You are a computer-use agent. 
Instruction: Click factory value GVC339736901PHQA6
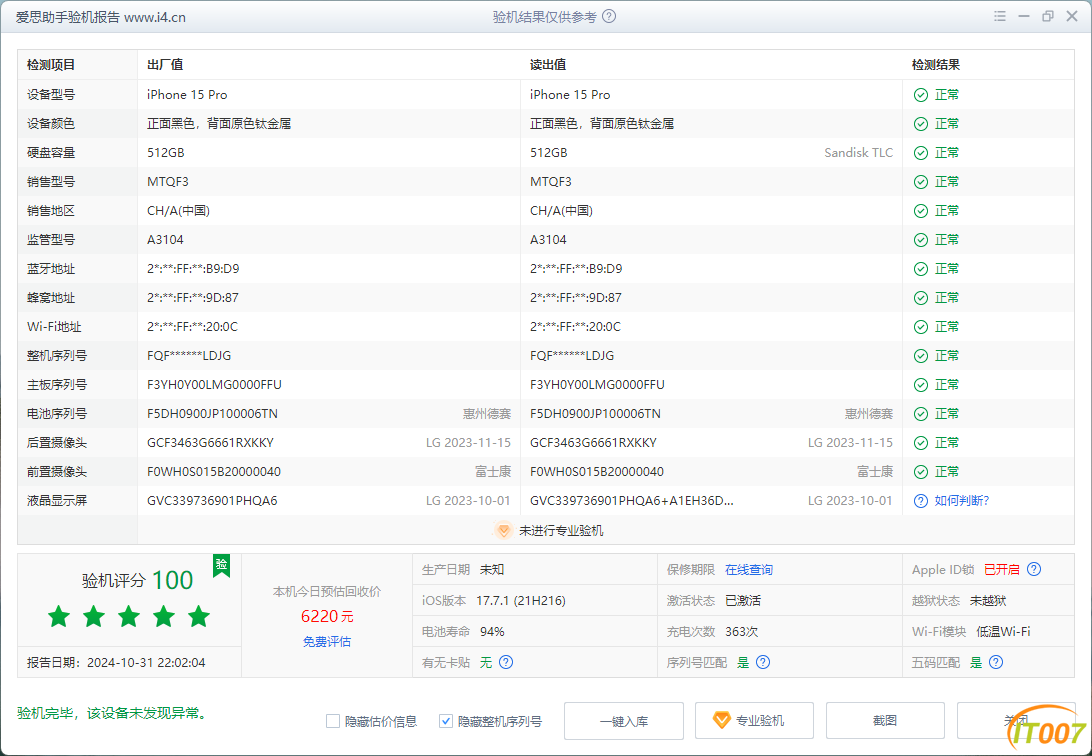212,501
